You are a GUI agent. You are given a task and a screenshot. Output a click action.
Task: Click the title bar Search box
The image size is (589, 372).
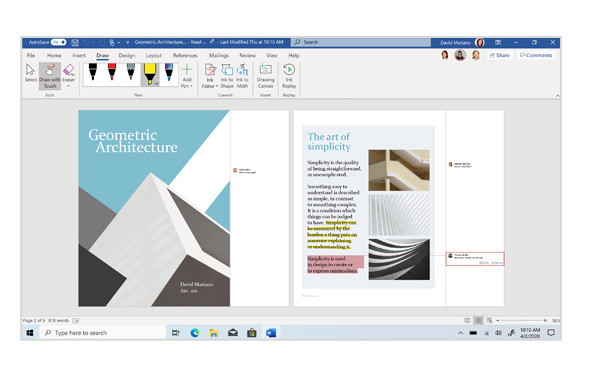pyautogui.click(x=361, y=42)
